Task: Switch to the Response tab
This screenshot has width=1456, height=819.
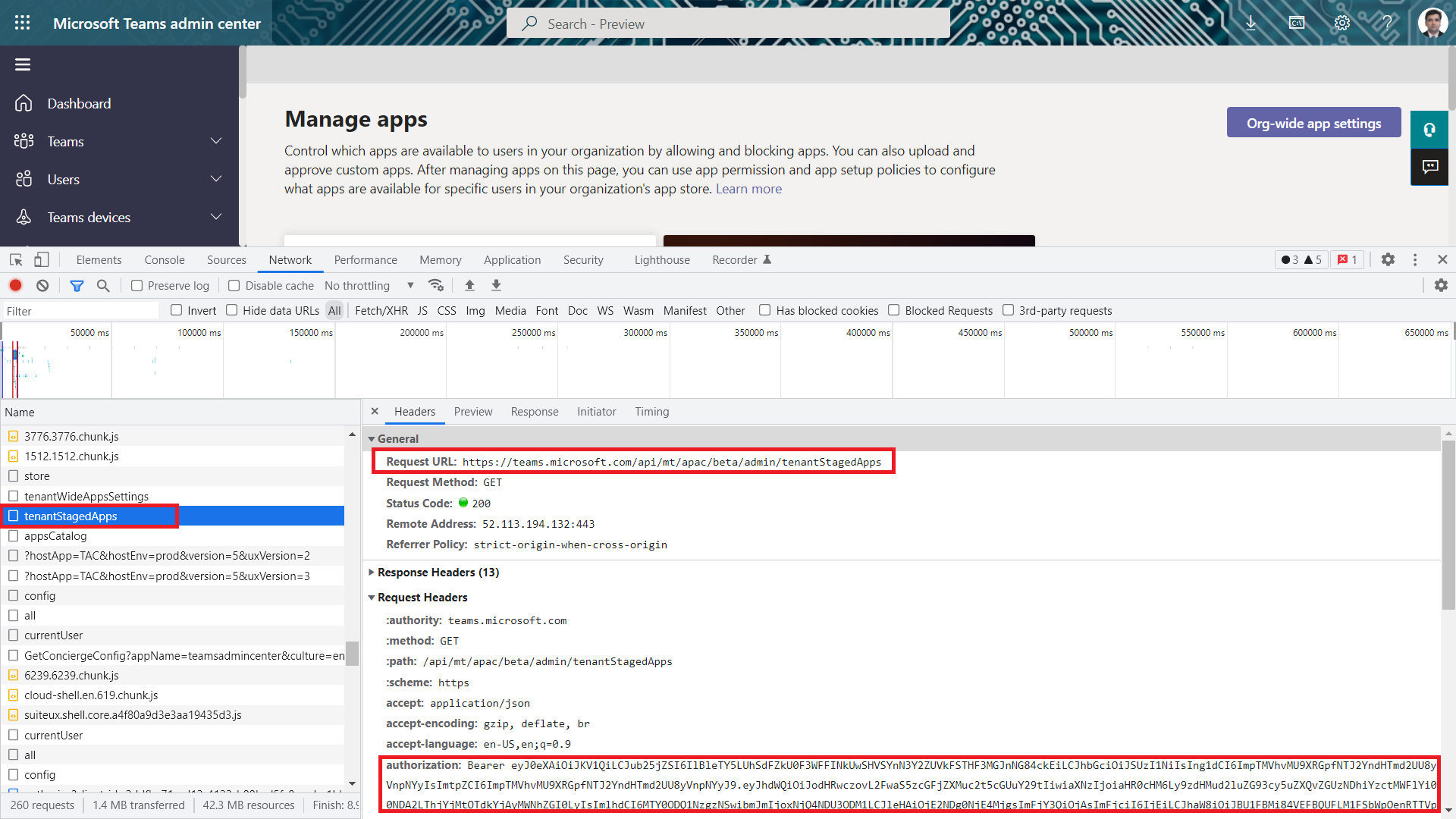Action: coord(534,411)
